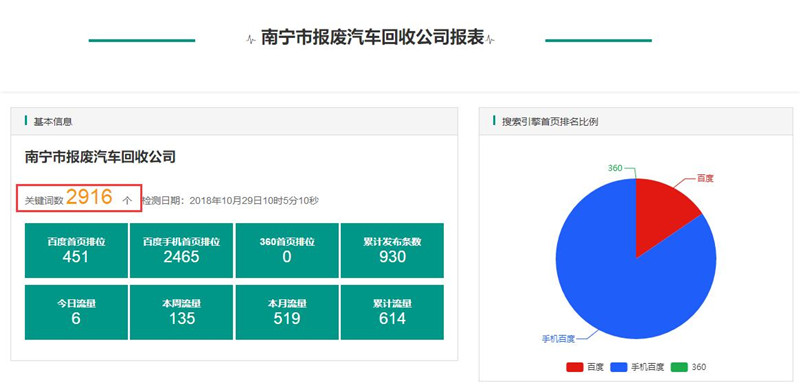The image size is (800, 389).
Task: Select the 本周流量 135 tile
Action: coord(181,312)
